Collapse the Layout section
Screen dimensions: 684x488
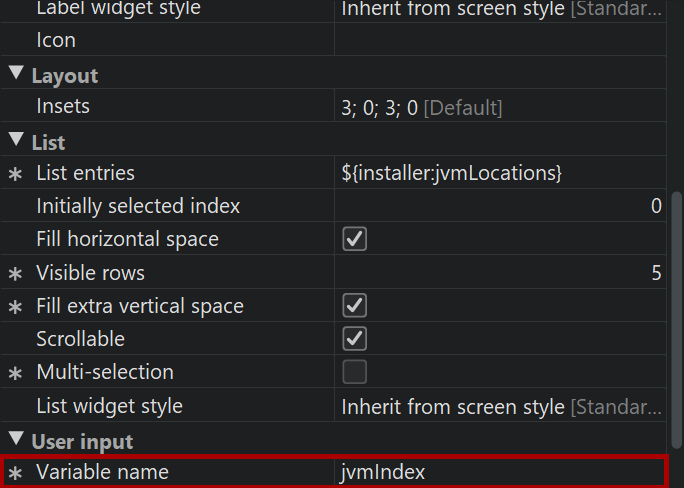[16, 75]
